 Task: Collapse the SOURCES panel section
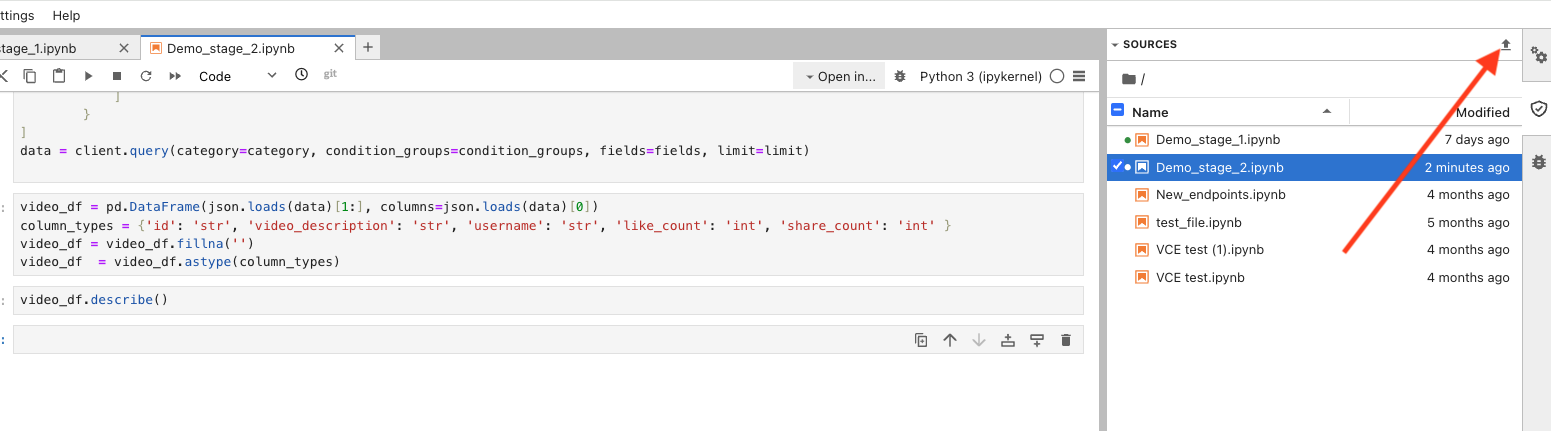click(1115, 45)
